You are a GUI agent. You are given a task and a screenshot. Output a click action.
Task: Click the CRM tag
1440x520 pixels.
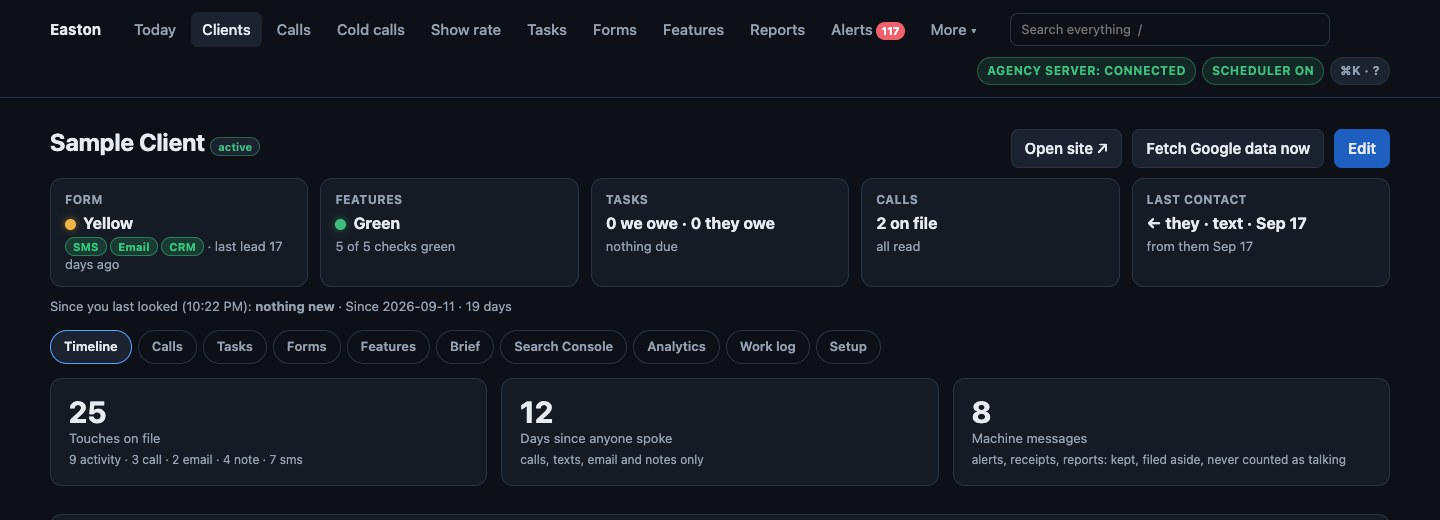click(182, 247)
